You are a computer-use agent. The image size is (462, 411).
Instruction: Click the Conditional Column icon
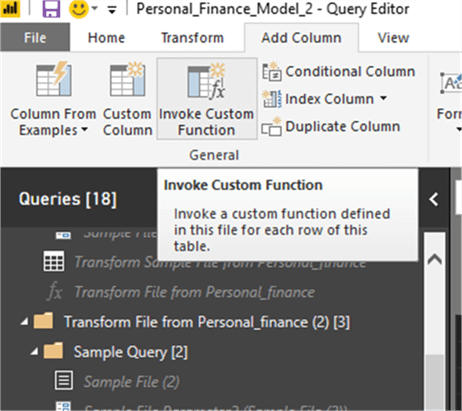point(272,71)
